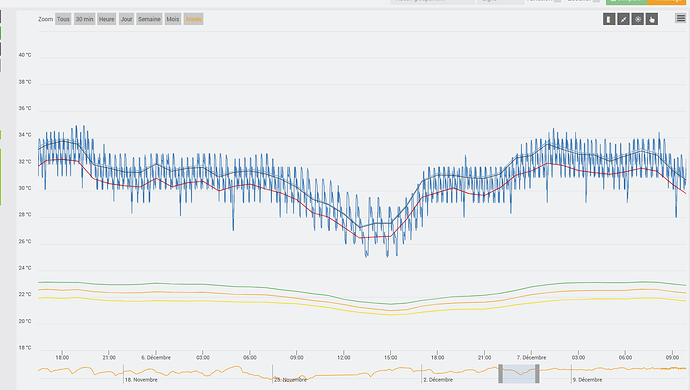
Task: Click the diagonal line drawing icon
Action: [x=623, y=19]
